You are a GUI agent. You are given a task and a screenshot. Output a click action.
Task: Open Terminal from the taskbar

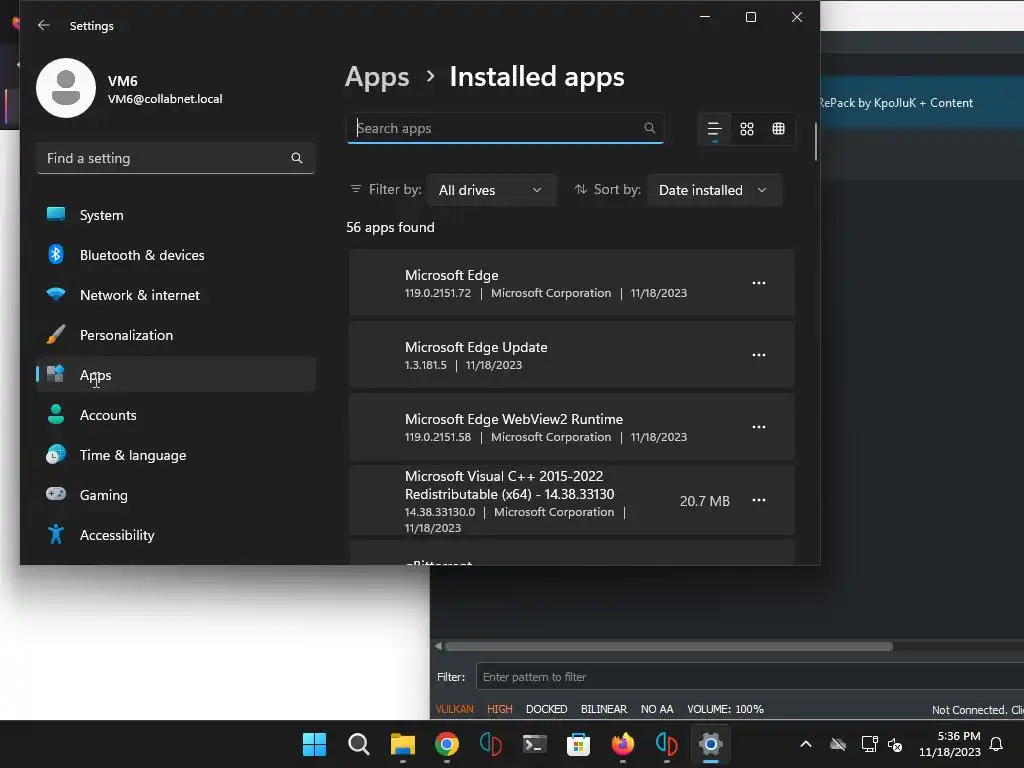pos(534,744)
